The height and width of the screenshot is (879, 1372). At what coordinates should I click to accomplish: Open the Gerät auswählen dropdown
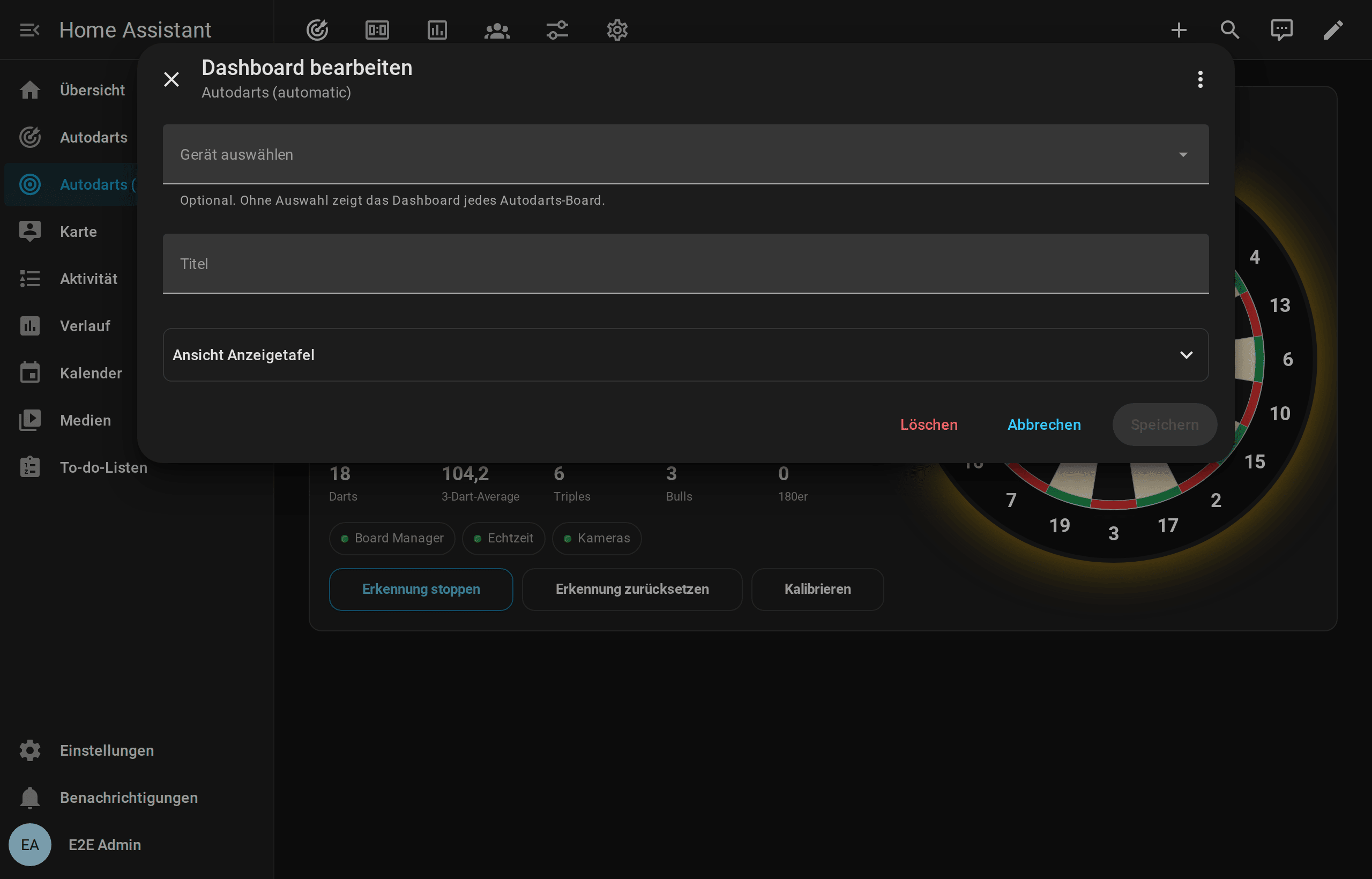685,154
